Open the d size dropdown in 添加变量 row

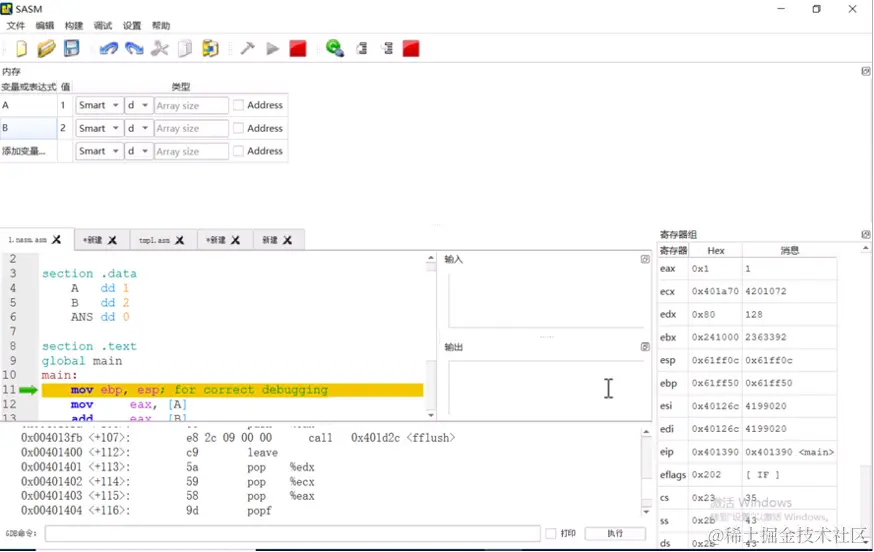click(138, 151)
